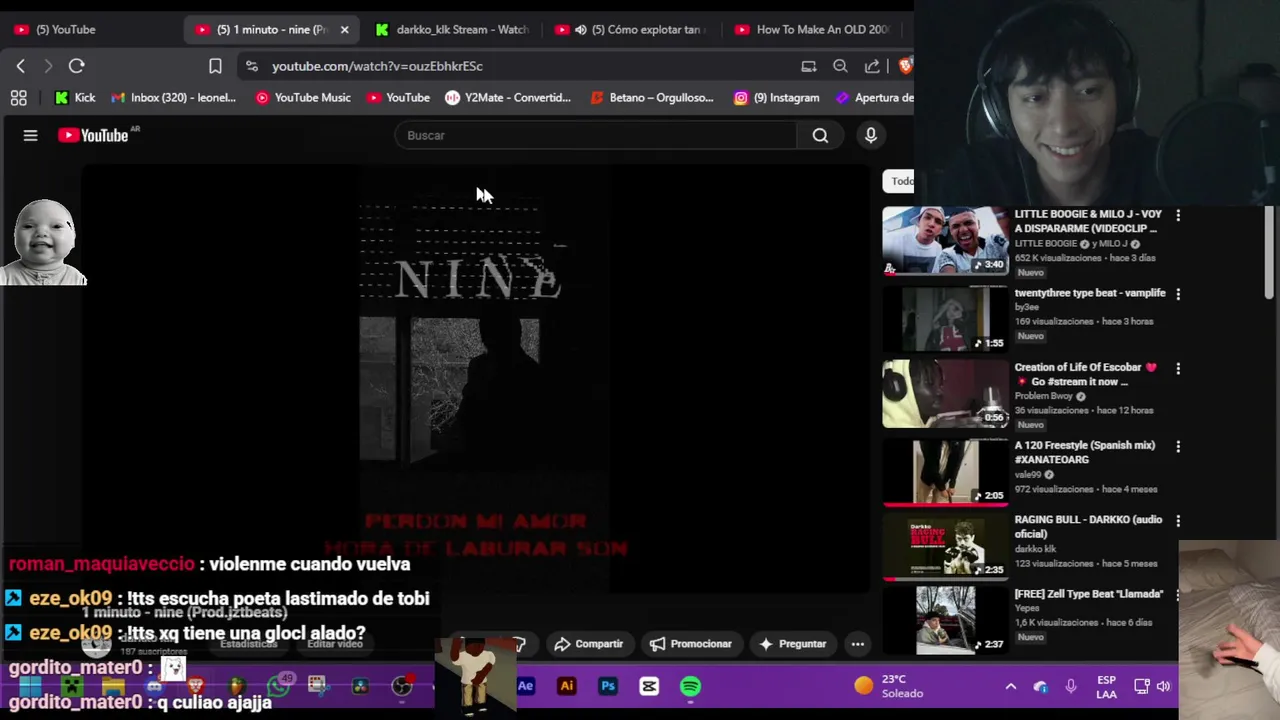Click into the Buscar search field

(x=596, y=135)
